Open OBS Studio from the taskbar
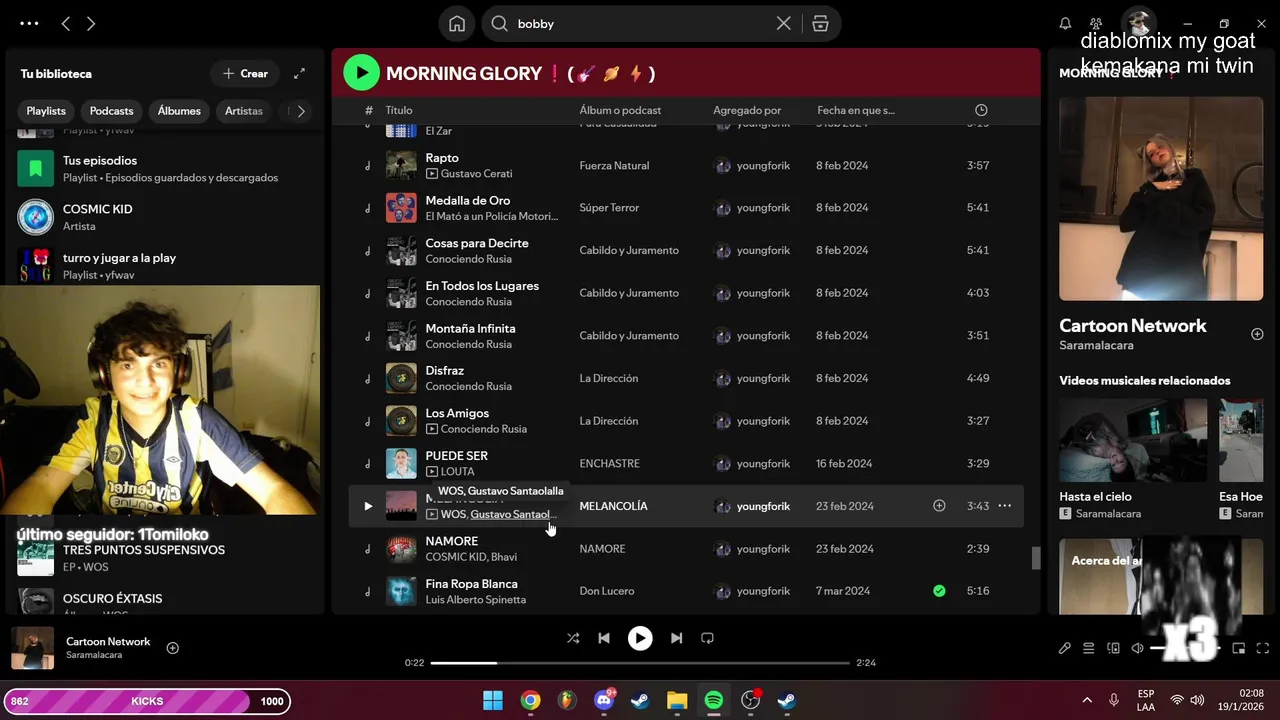The height and width of the screenshot is (720, 1280). 750,701
